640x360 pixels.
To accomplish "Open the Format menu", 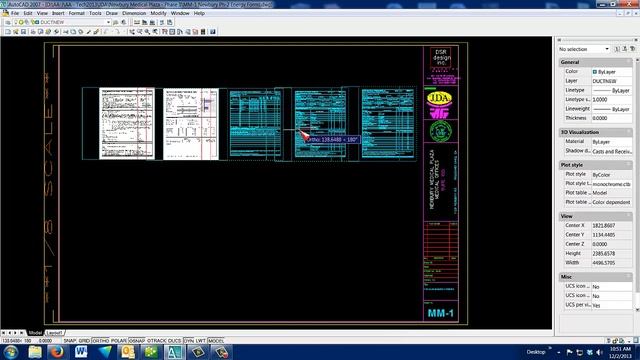I will (76, 13).
